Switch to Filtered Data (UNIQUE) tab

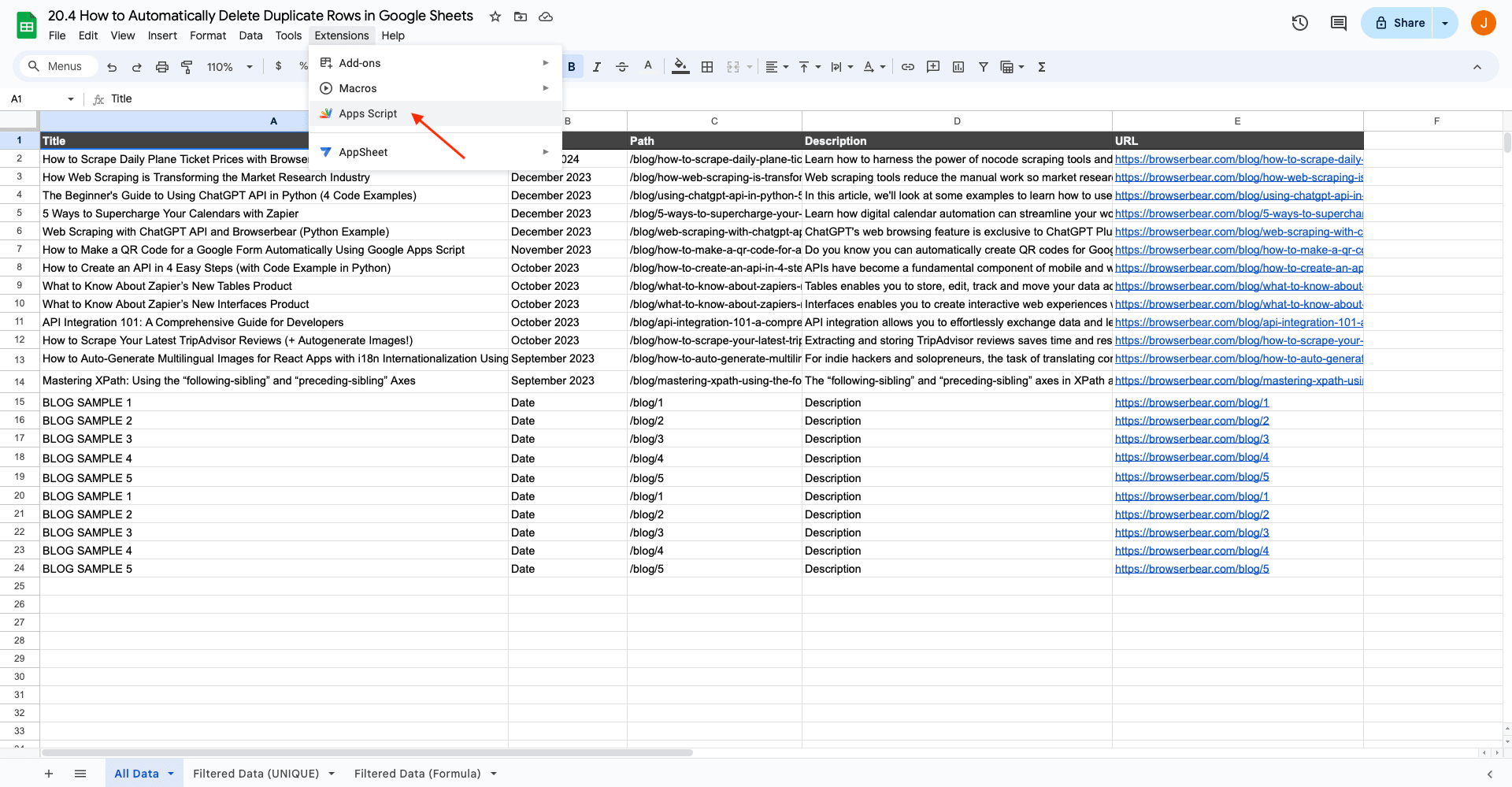(256, 774)
